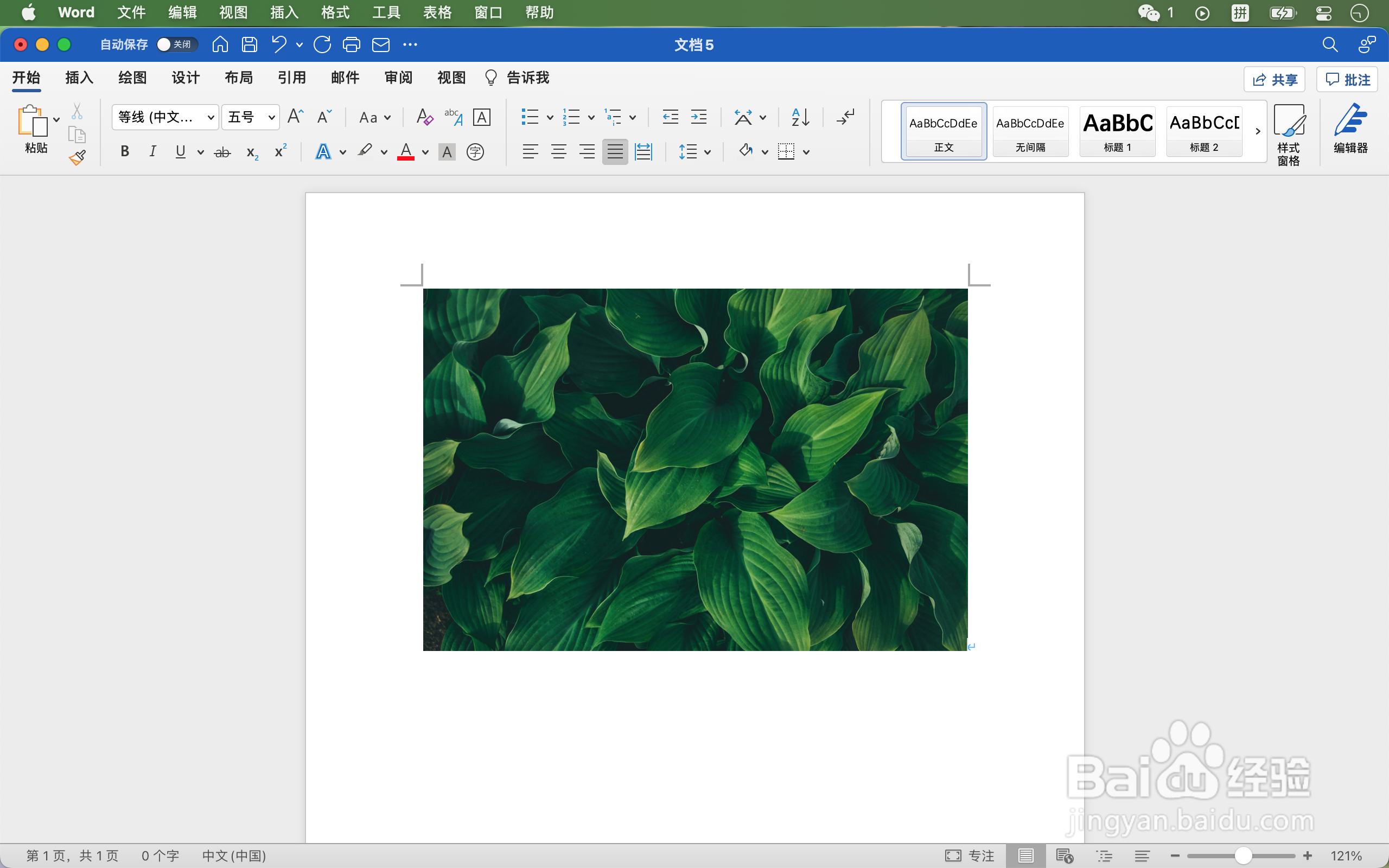The image size is (1389, 868).
Task: Align text to the left
Action: point(530,151)
